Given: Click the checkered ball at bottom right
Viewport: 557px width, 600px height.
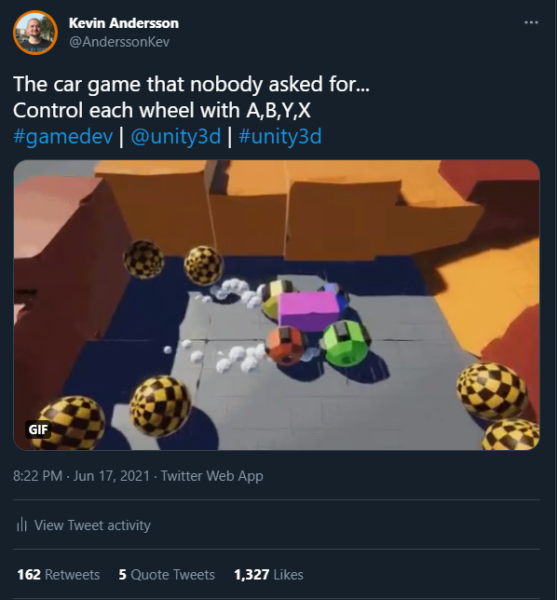Looking at the screenshot, I should [x=493, y=390].
